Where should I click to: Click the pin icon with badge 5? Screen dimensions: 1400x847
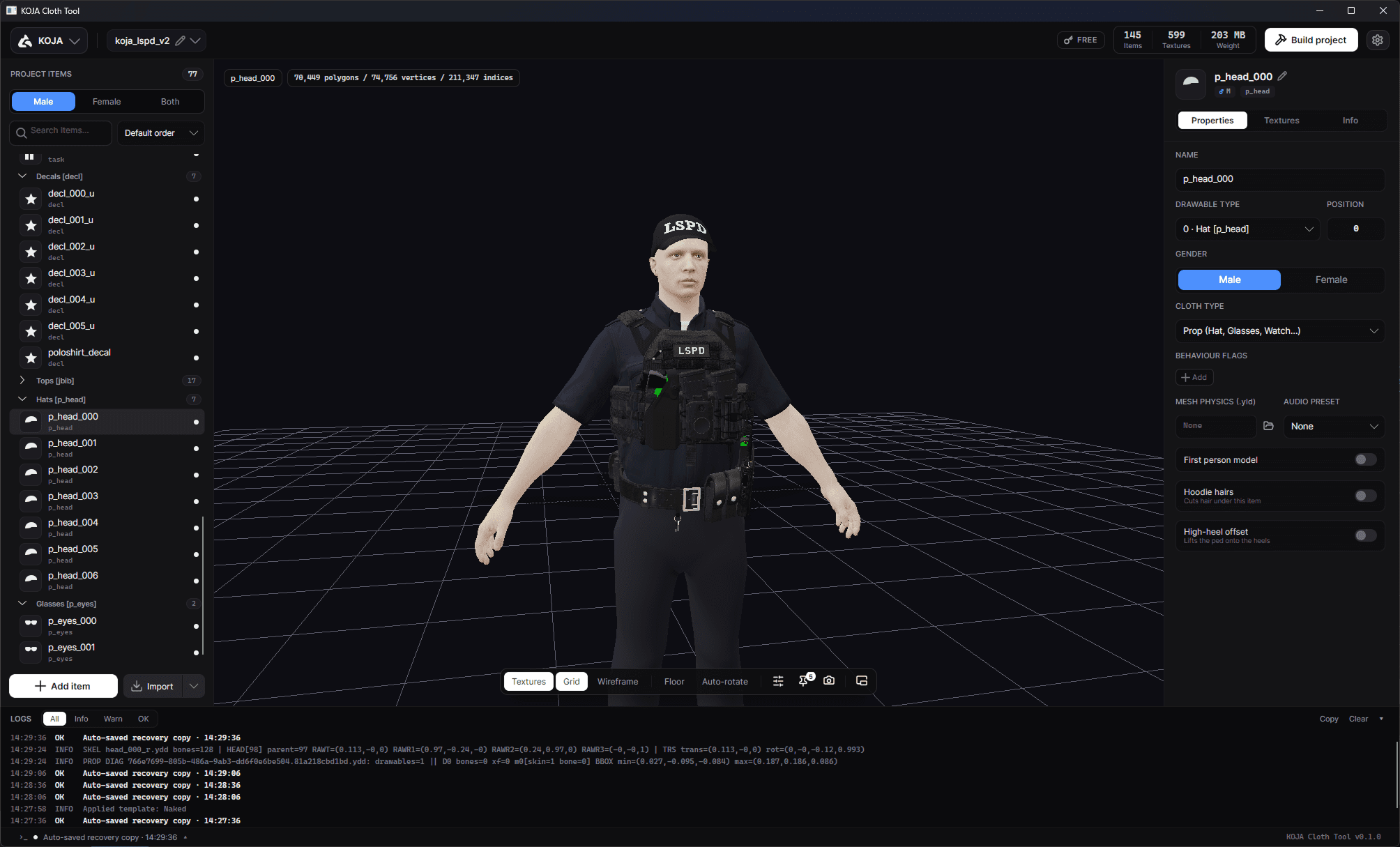coord(805,680)
